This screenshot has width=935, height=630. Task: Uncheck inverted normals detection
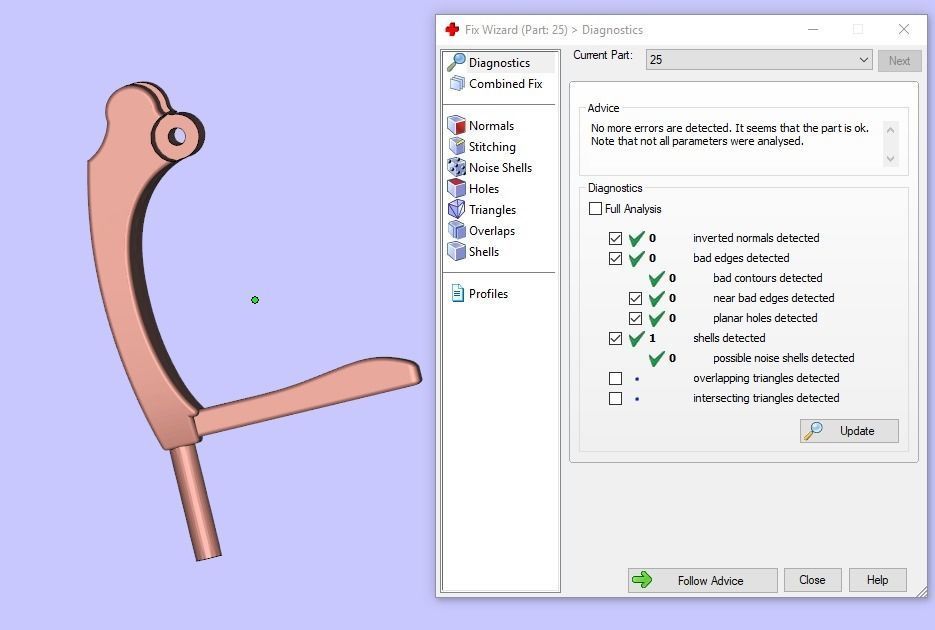pos(615,238)
